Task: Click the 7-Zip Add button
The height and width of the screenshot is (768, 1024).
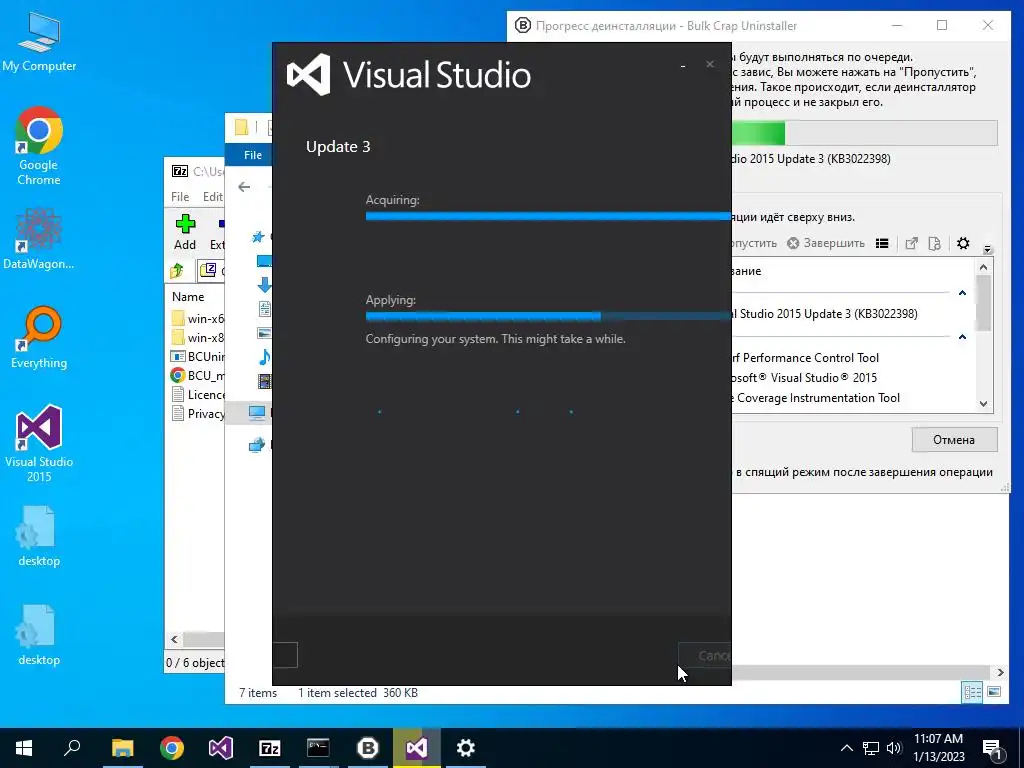Action: pos(185,232)
